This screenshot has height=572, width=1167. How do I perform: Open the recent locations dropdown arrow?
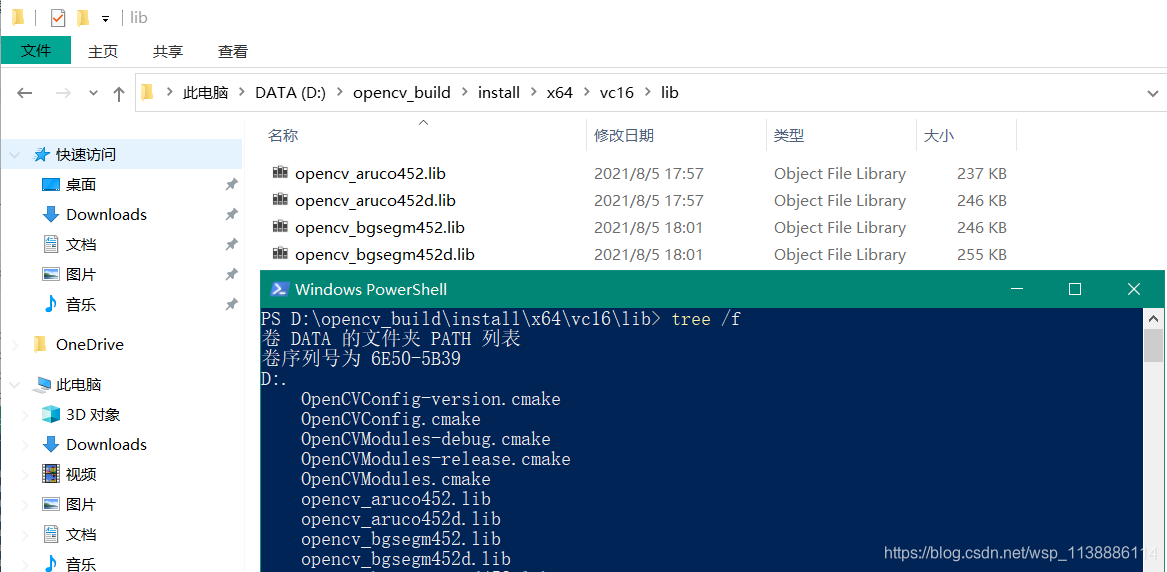[93, 93]
